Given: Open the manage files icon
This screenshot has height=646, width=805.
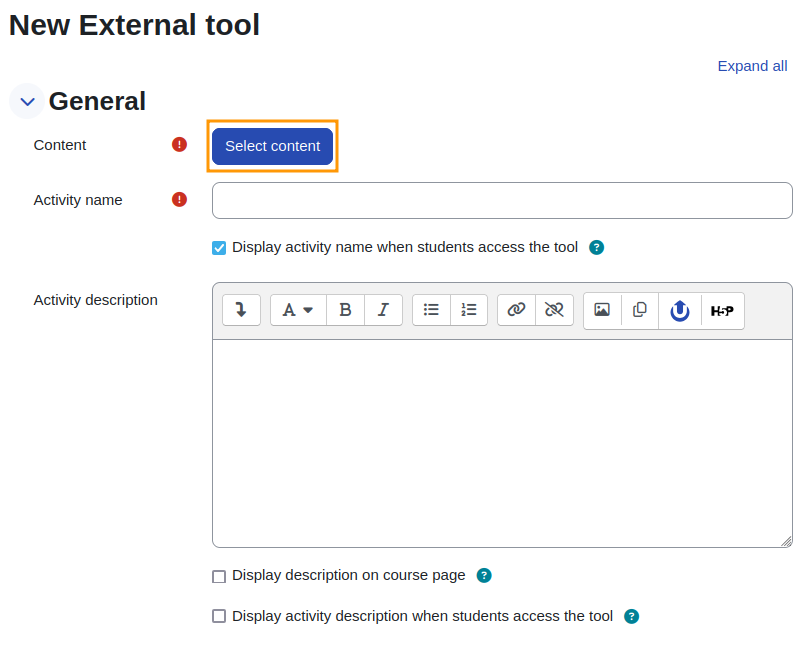Looking at the screenshot, I should click(x=640, y=310).
